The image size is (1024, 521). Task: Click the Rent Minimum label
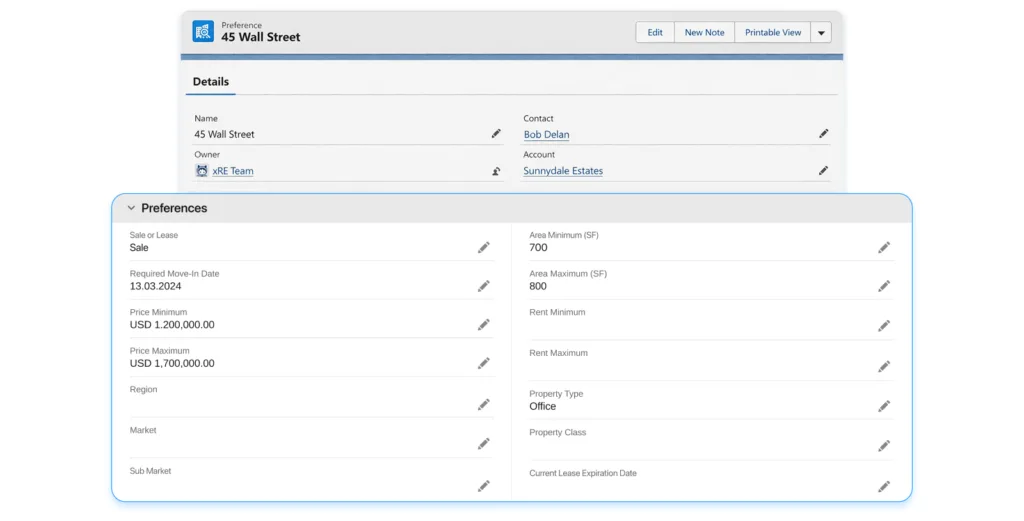(x=557, y=313)
